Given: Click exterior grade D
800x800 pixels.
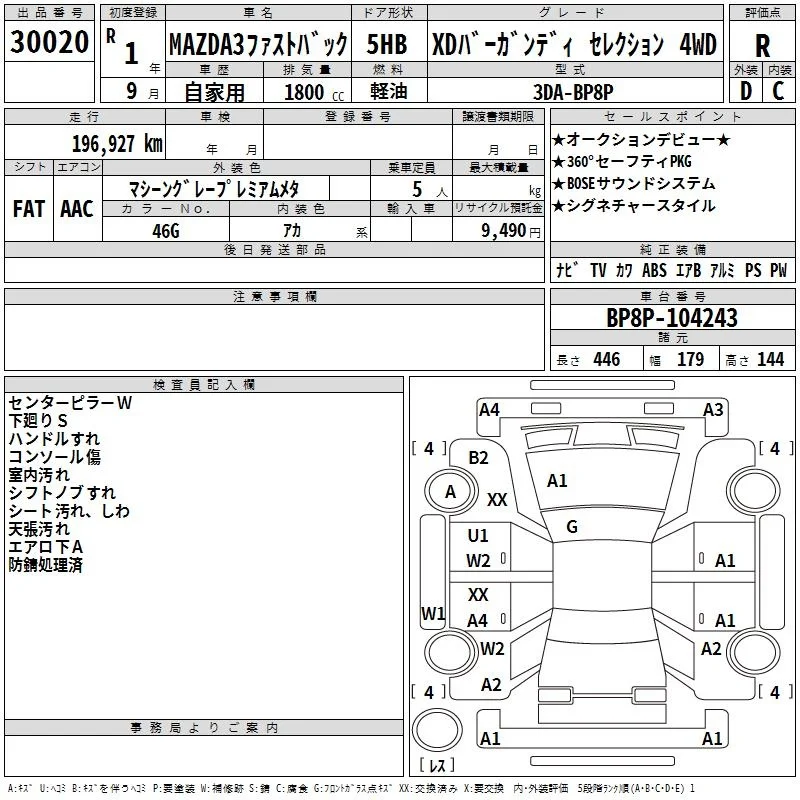Looking at the screenshot, I should pyautogui.click(x=745, y=91).
